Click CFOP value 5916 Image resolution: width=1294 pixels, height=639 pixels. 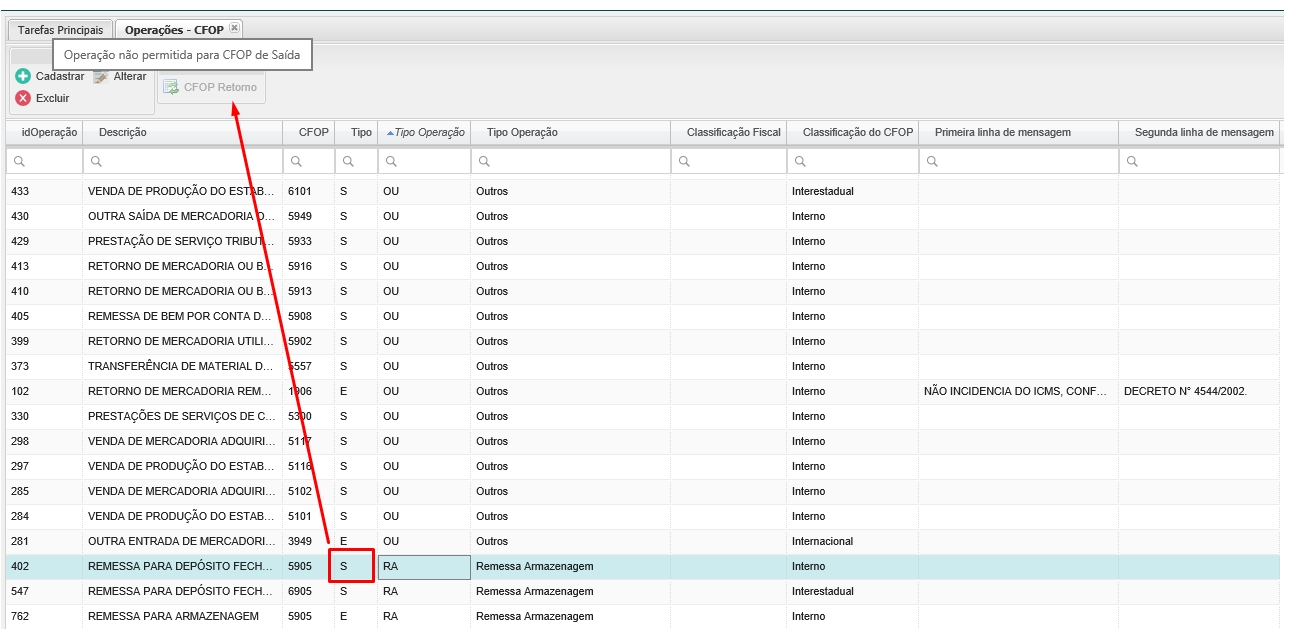pyautogui.click(x=300, y=266)
